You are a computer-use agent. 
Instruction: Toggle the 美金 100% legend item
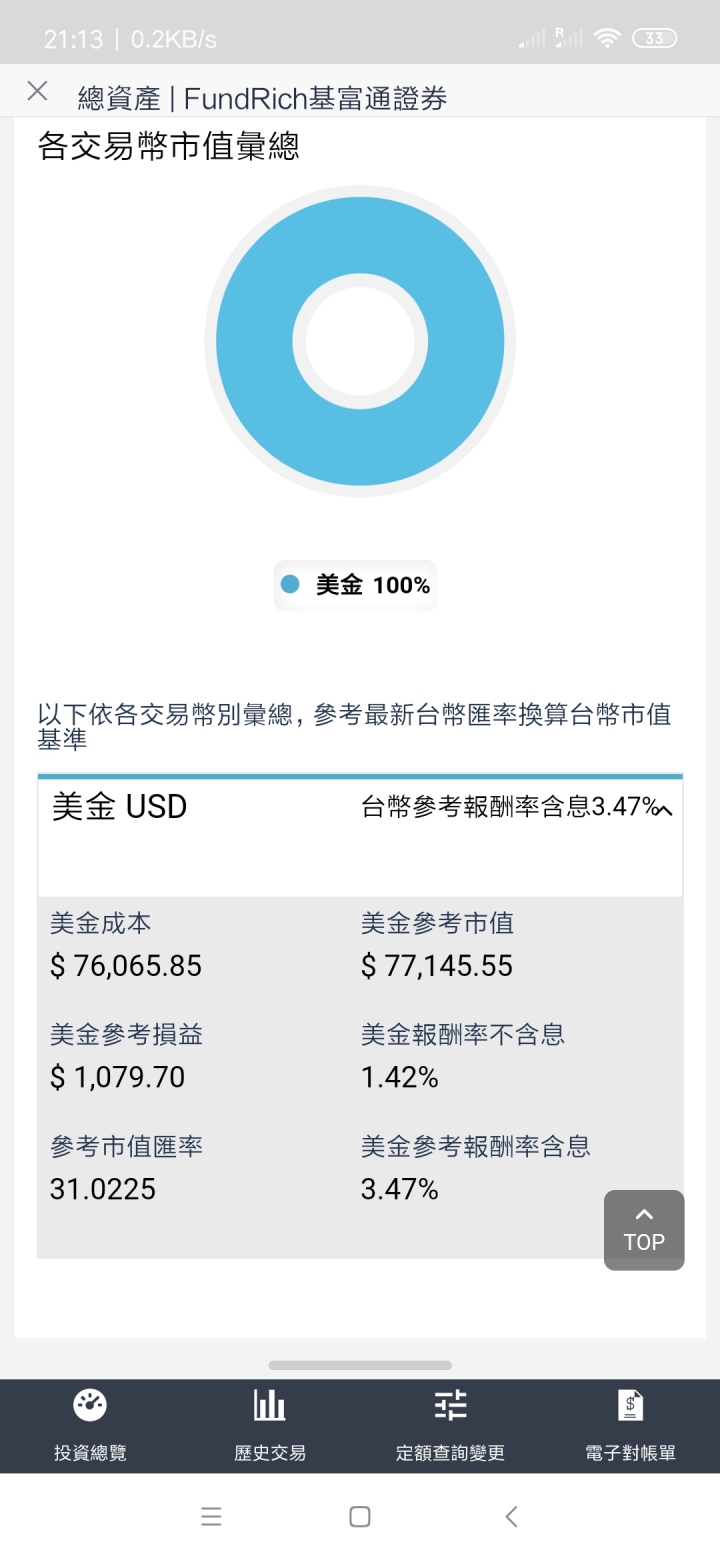tap(356, 585)
